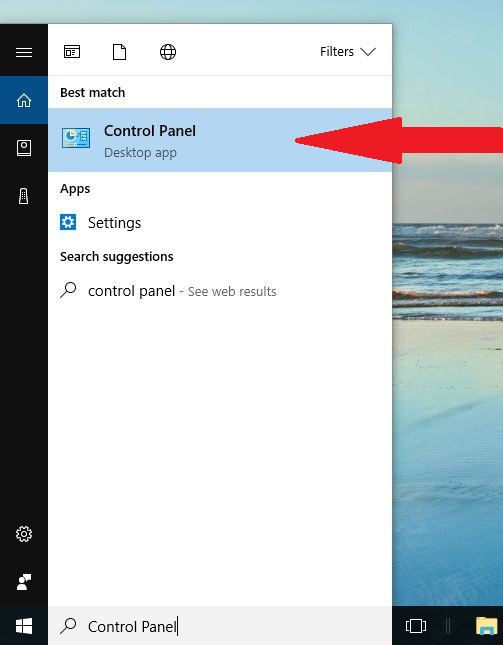
Task: Open Task View on the taskbar
Action: pyautogui.click(x=416, y=626)
